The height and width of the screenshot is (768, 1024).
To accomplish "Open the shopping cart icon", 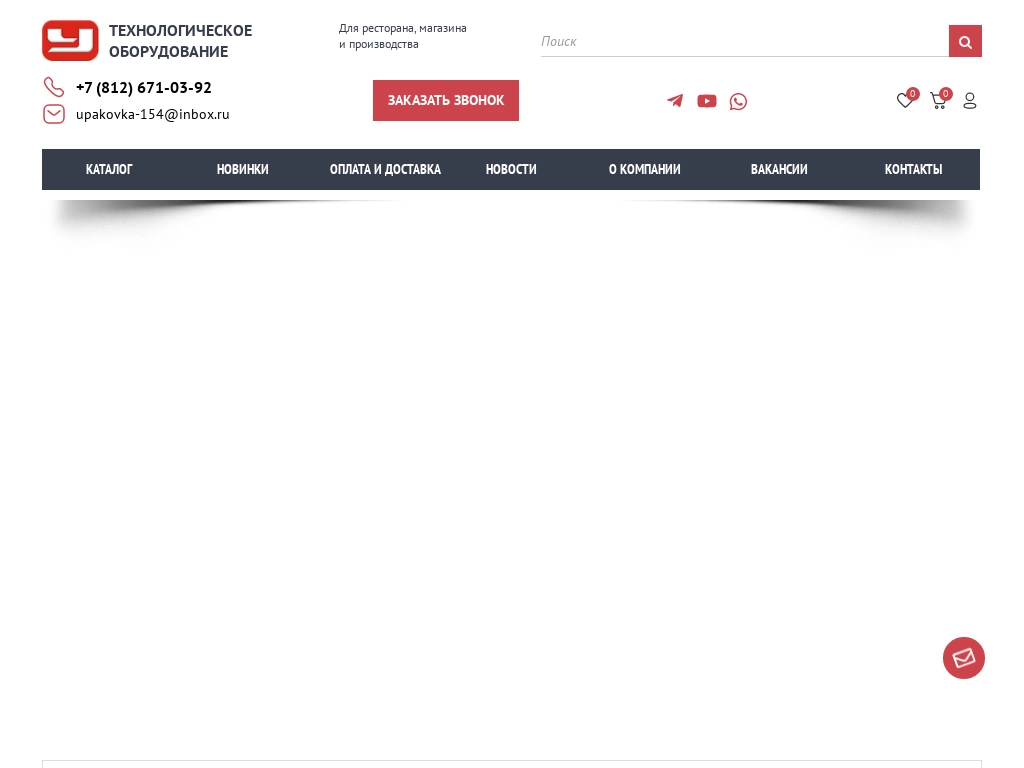I will click(x=938, y=101).
